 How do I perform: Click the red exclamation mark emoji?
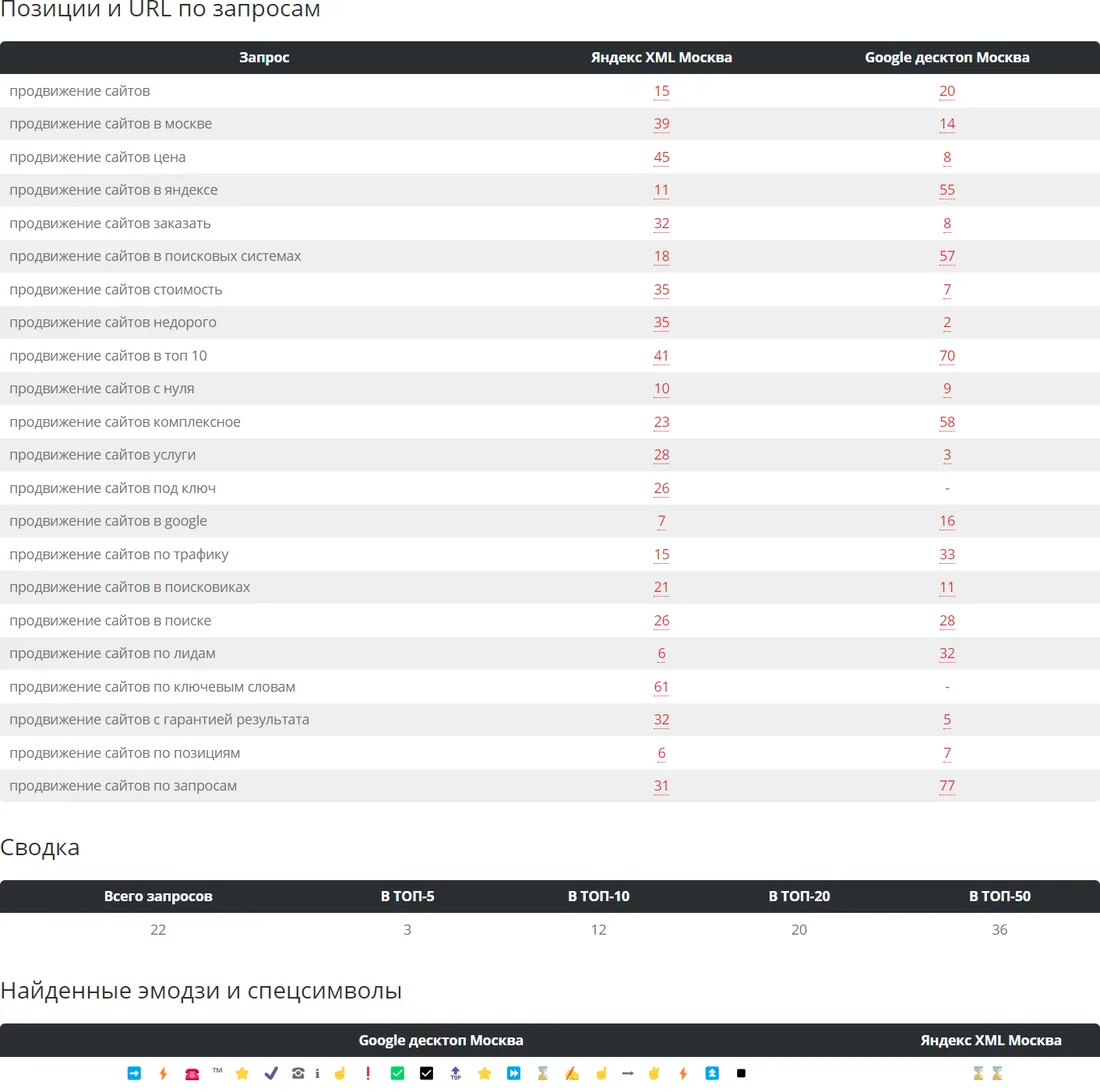[368, 1073]
